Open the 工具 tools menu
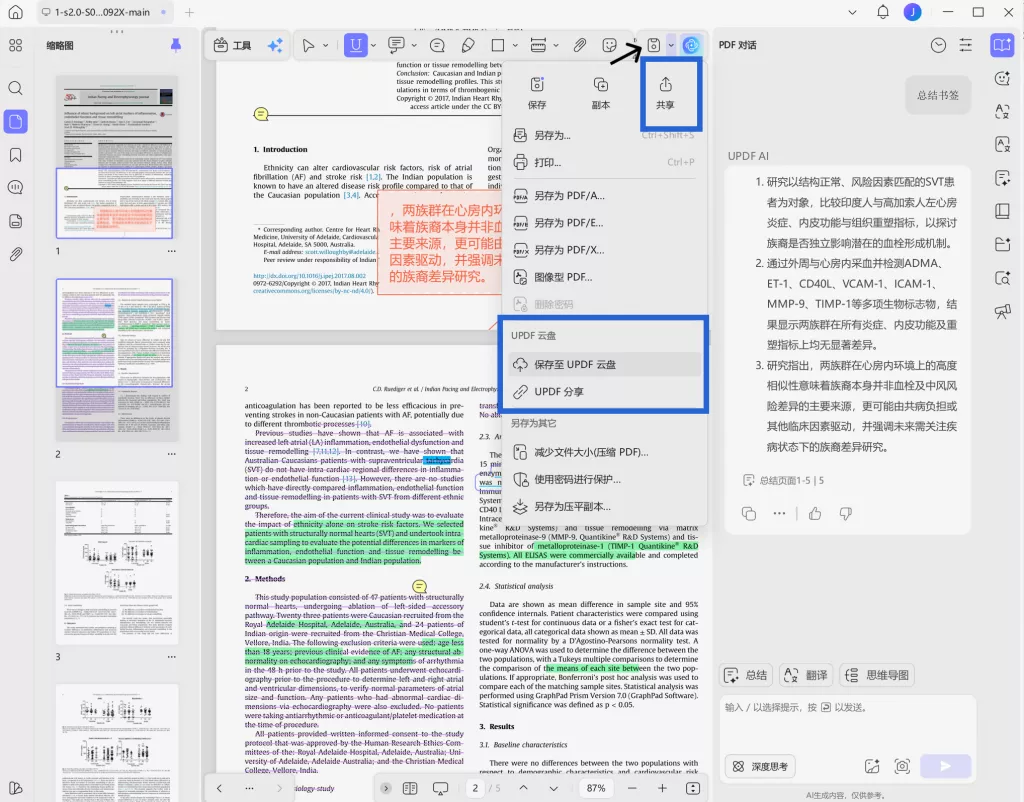This screenshot has width=1024, height=802. tap(232, 45)
